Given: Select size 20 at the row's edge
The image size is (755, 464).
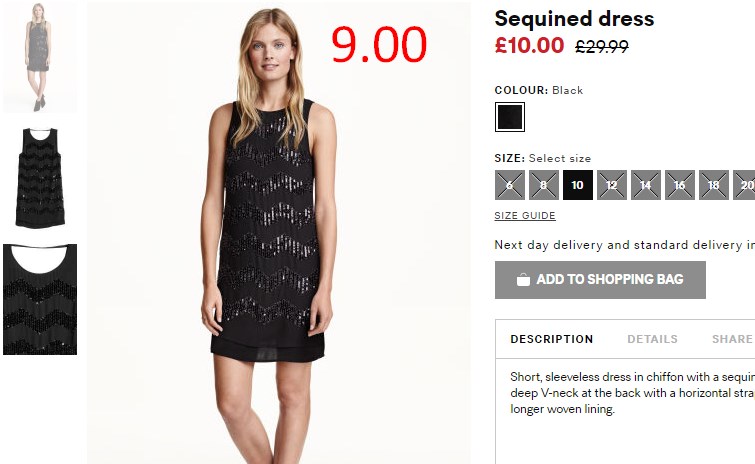Looking at the screenshot, I should (744, 185).
